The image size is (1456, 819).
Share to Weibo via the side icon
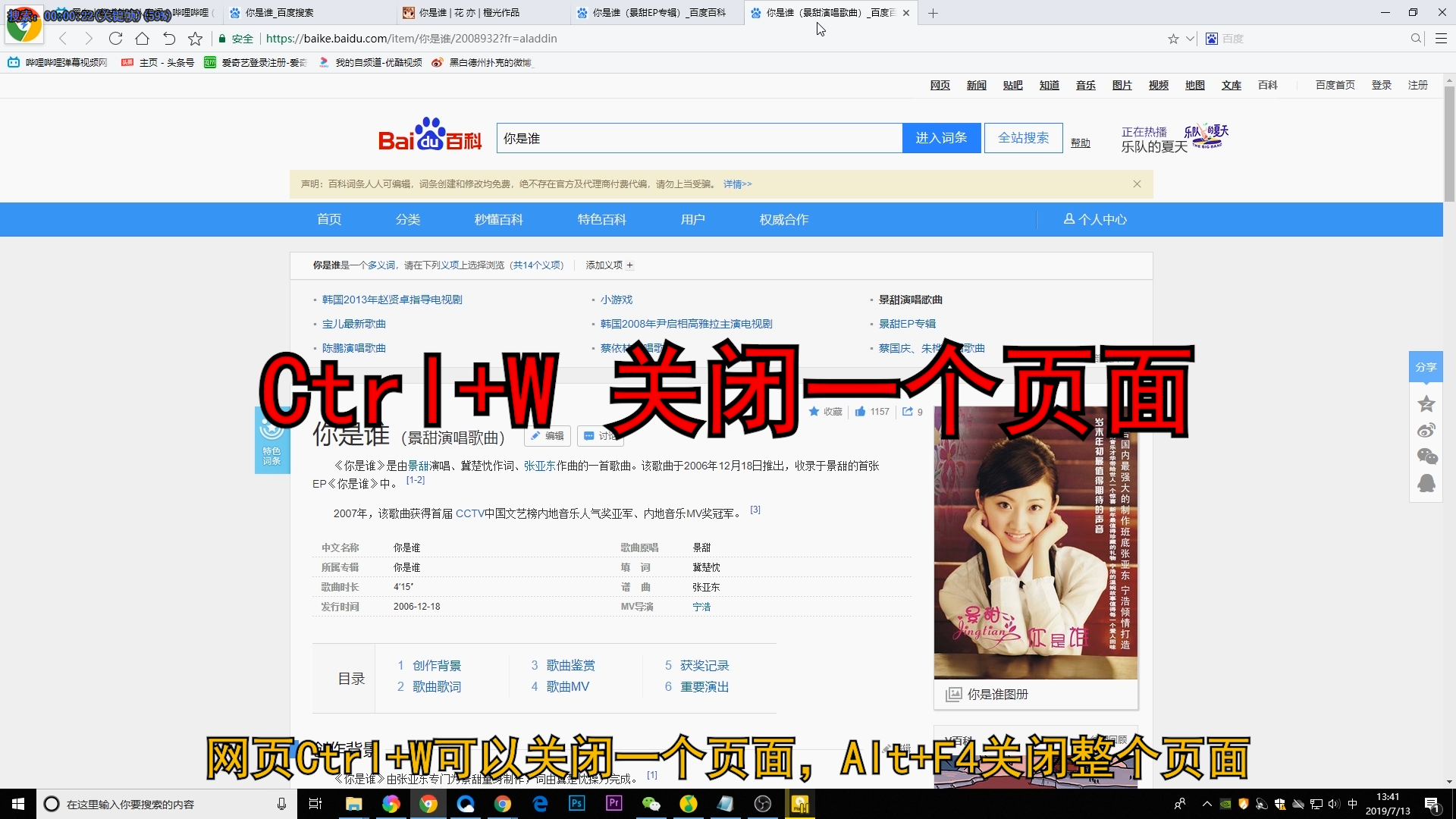point(1426,430)
